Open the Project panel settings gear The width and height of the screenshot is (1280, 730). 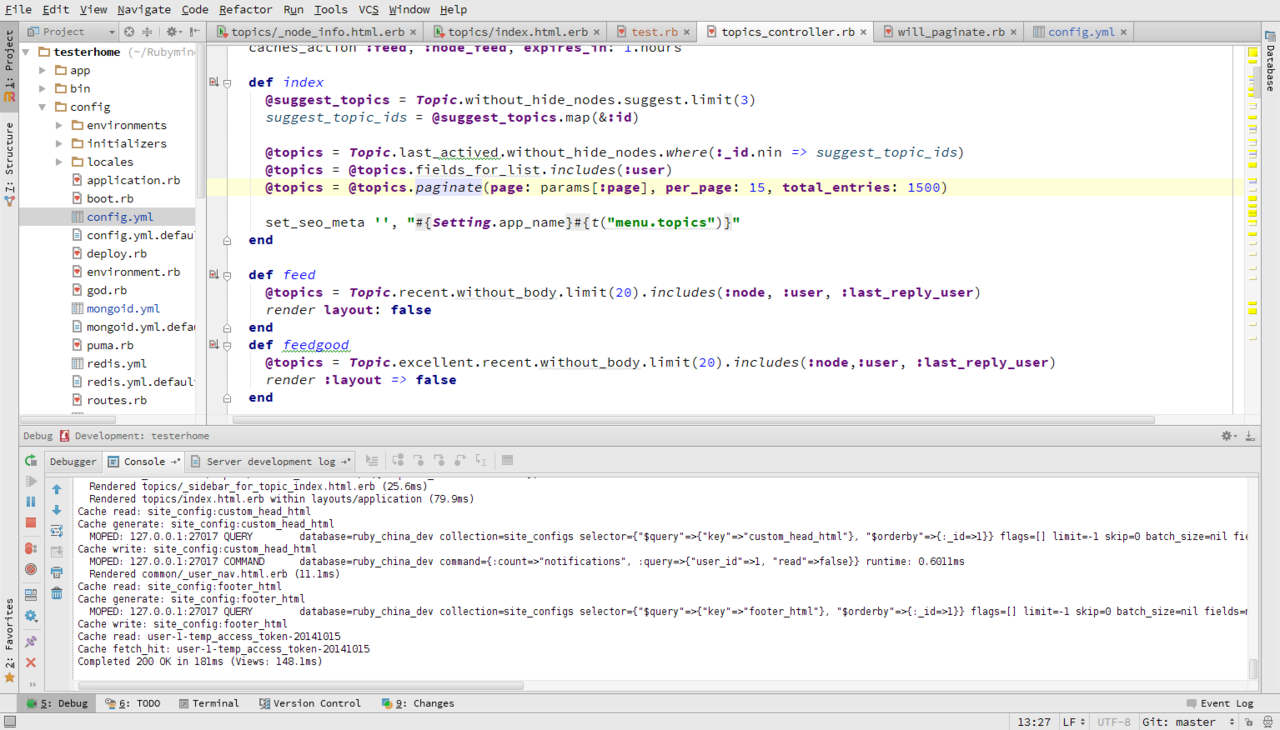pyautogui.click(x=173, y=32)
